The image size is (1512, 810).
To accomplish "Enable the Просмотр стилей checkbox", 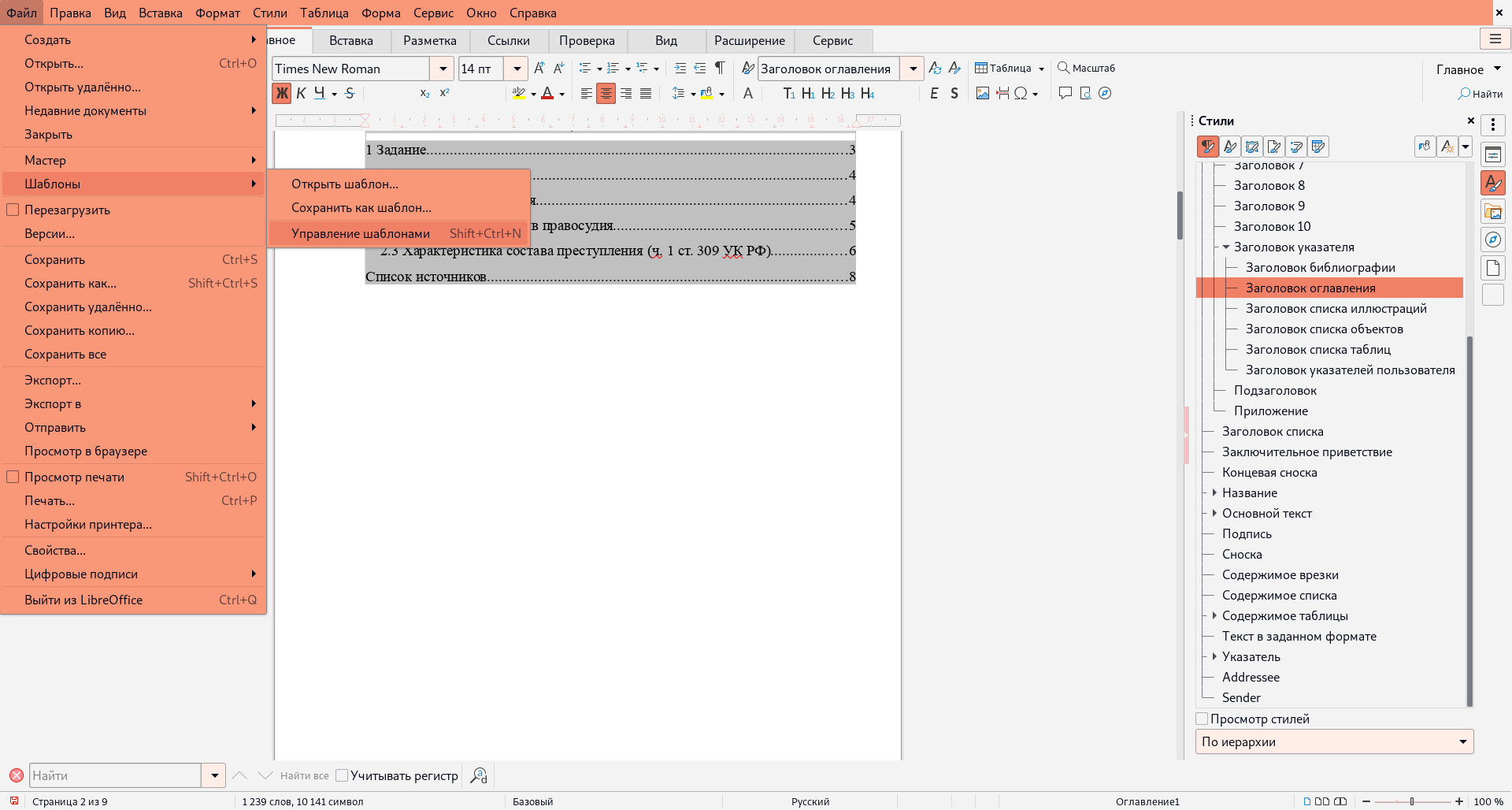I will click(1202, 719).
